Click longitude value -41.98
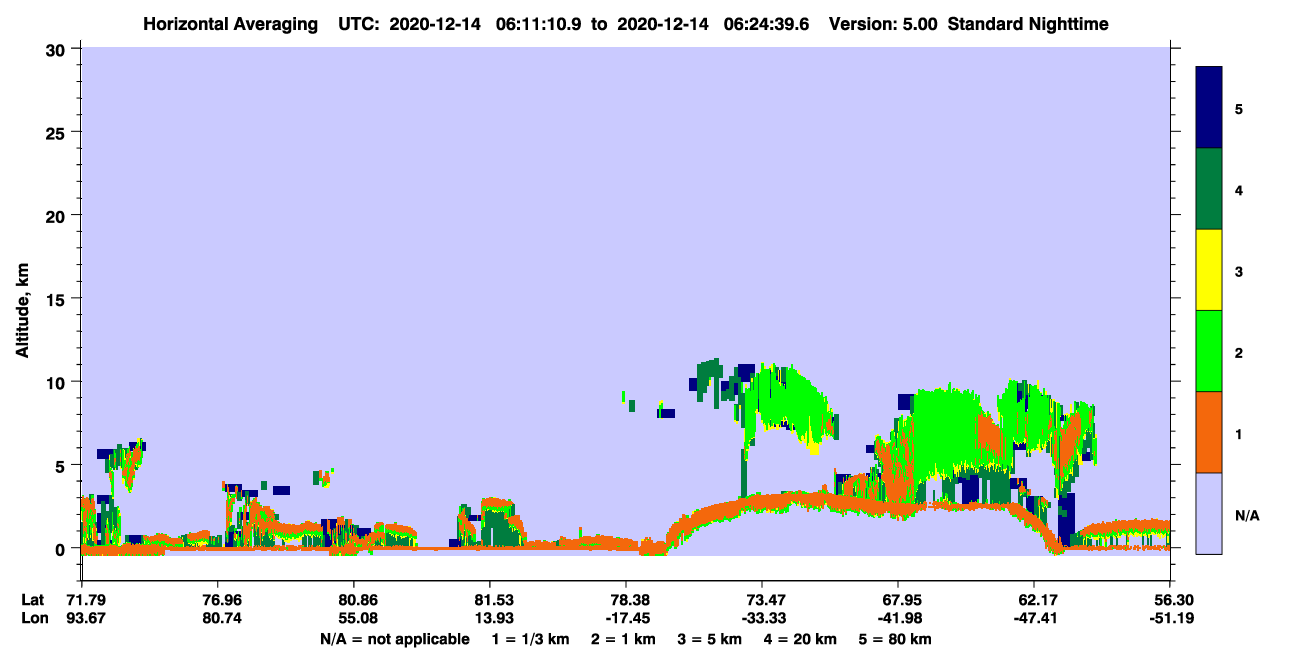Screen dimensions: 1300x667 [898, 619]
